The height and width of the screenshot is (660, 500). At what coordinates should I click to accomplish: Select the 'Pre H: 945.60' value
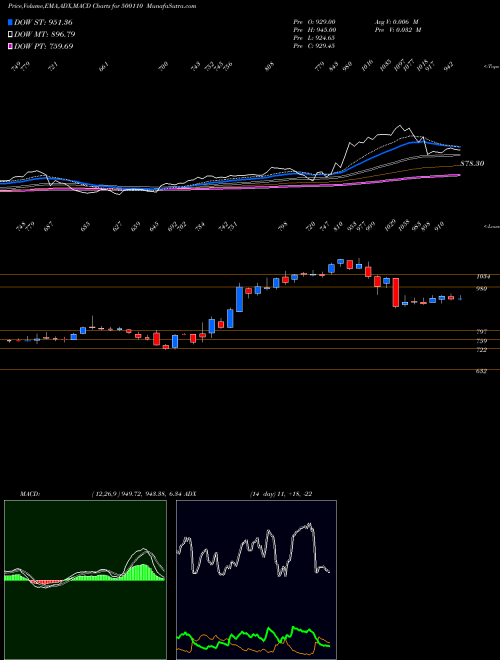pos(314,30)
